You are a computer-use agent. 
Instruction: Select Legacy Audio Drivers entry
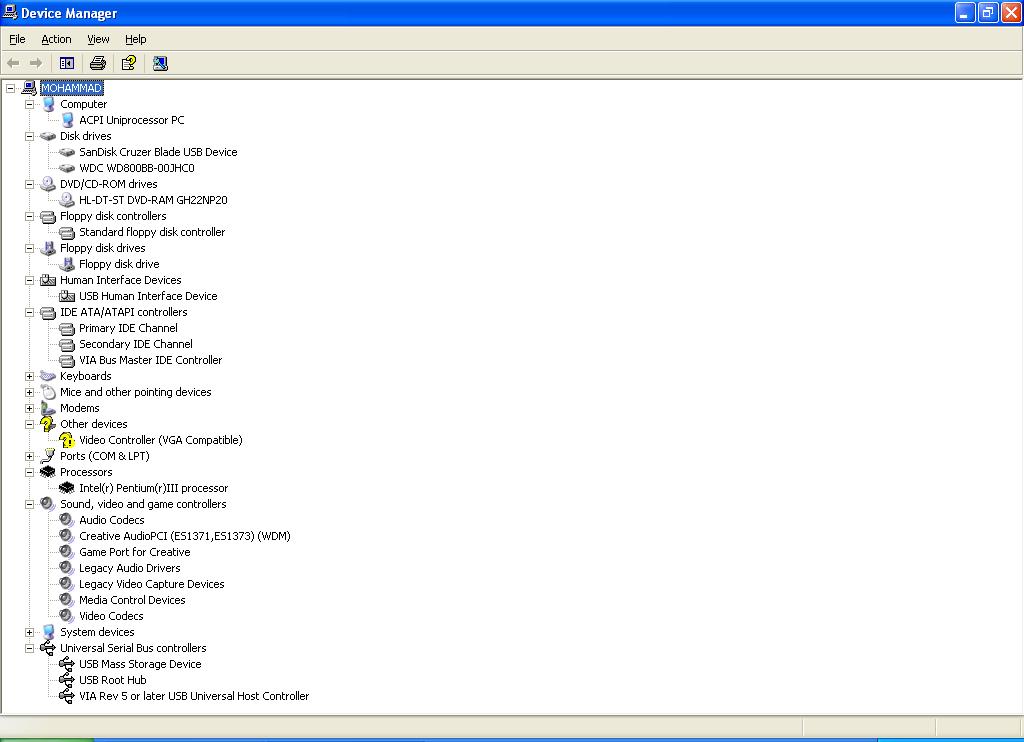pos(129,568)
